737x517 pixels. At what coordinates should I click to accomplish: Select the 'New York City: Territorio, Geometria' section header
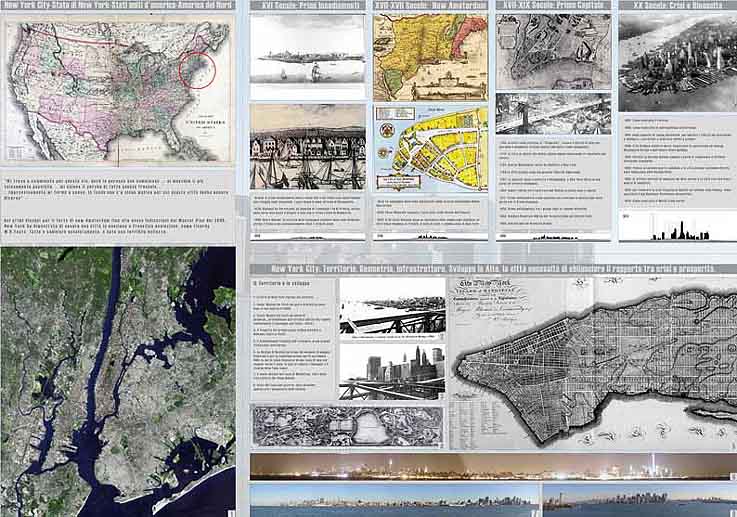click(493, 269)
